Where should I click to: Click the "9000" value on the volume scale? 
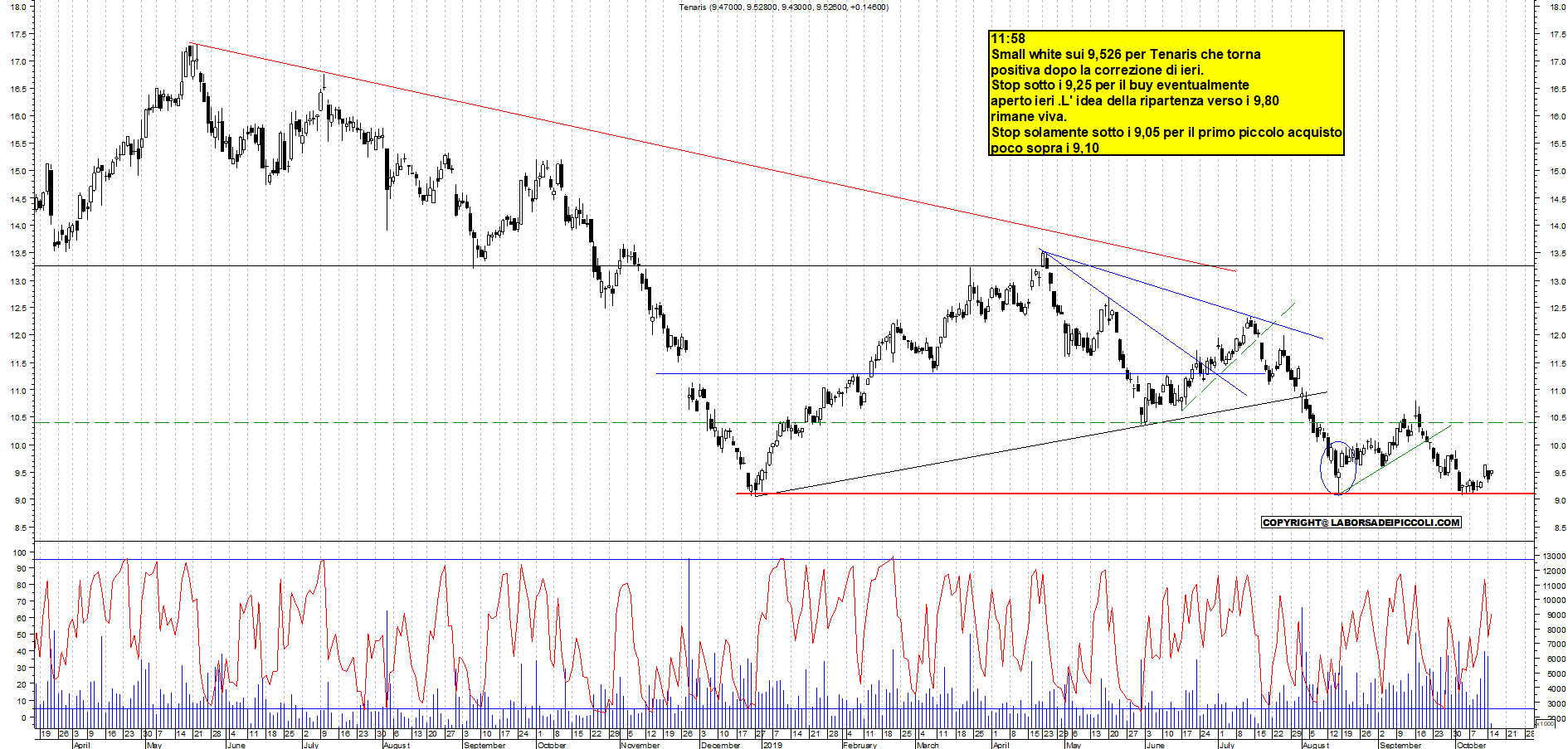(1556, 615)
